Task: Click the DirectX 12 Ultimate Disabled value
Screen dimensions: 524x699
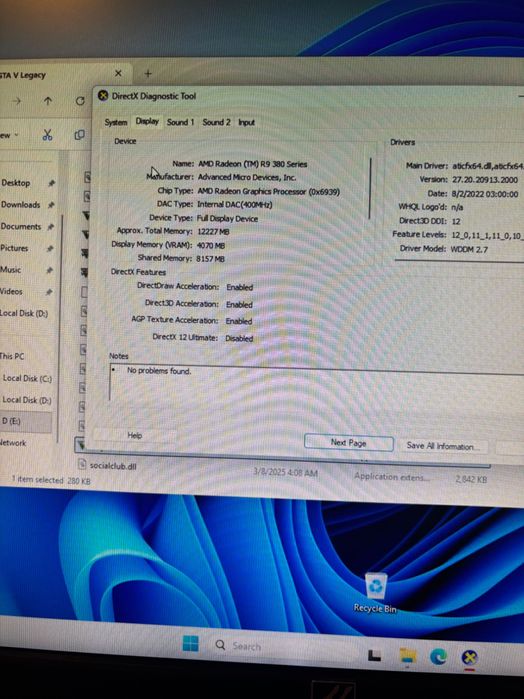Action: click(239, 338)
